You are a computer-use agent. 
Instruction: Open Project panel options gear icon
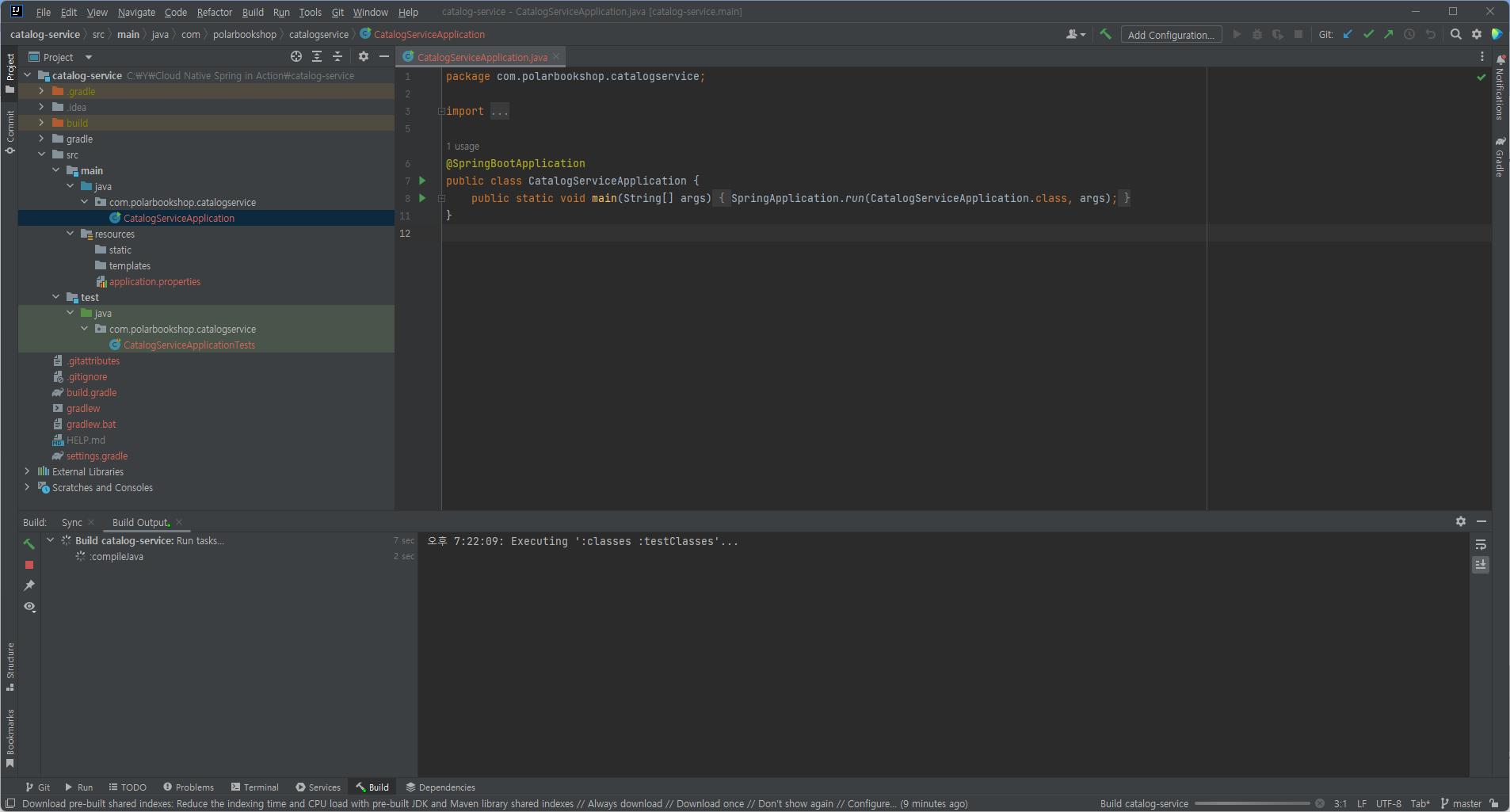click(x=364, y=56)
